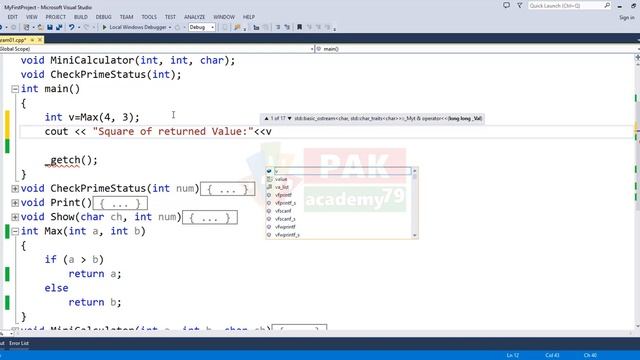Open the BUILD menu

click(80, 17)
